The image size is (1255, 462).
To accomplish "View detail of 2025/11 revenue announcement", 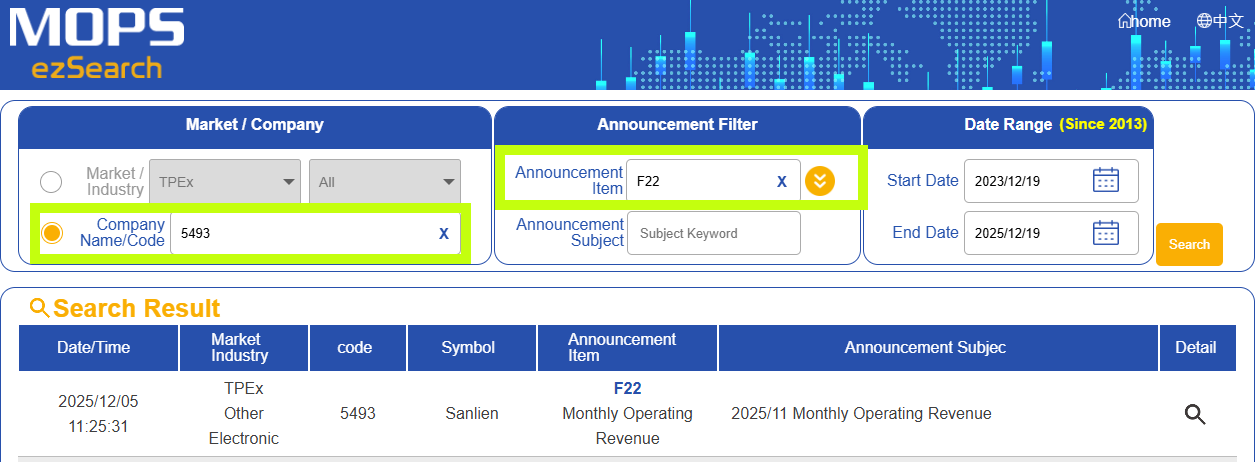I will pos(1194,414).
